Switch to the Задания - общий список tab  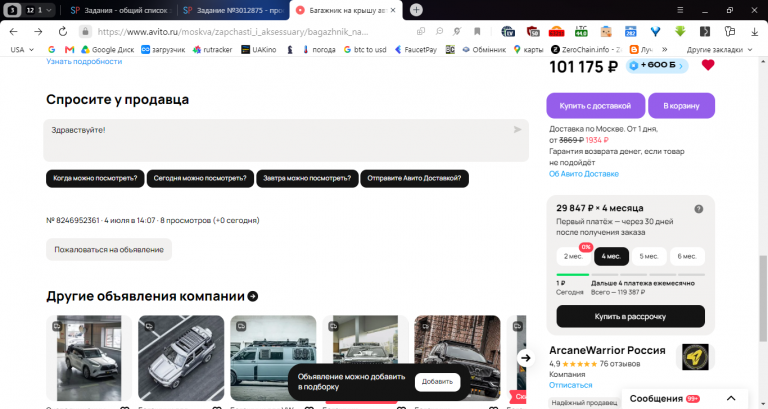click(119, 10)
